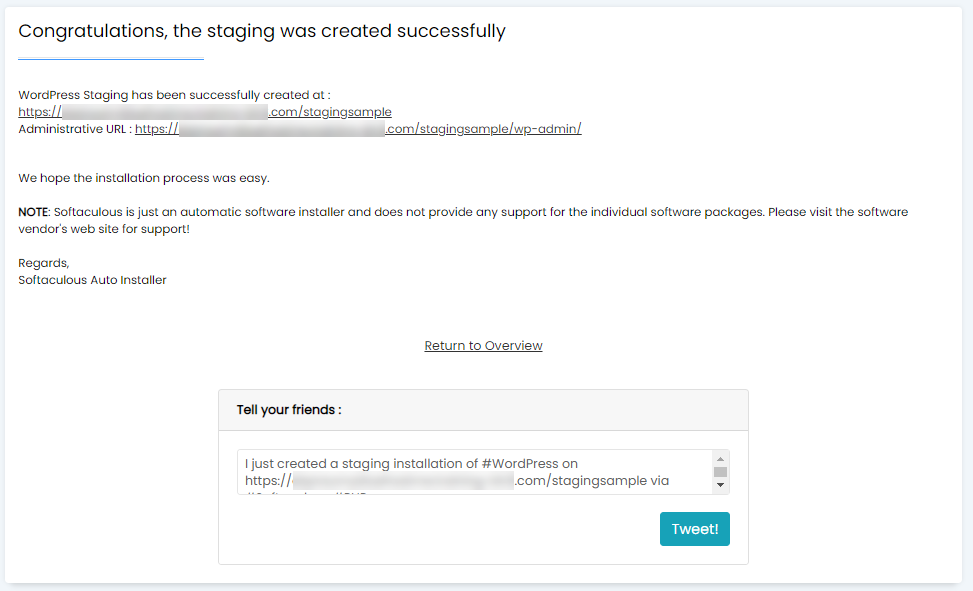
Task: Click the 'Administrative URL :' label
Action: pyautogui.click(x=75, y=129)
